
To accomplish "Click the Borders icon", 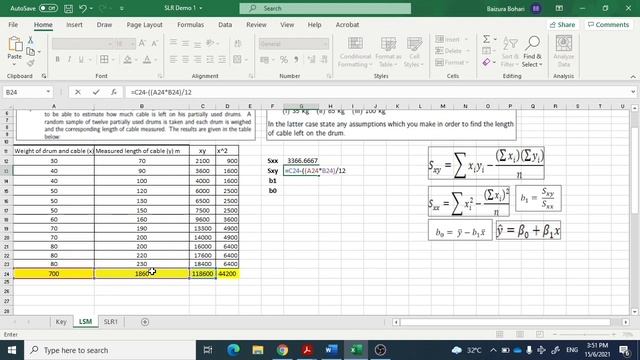I will [104, 60].
